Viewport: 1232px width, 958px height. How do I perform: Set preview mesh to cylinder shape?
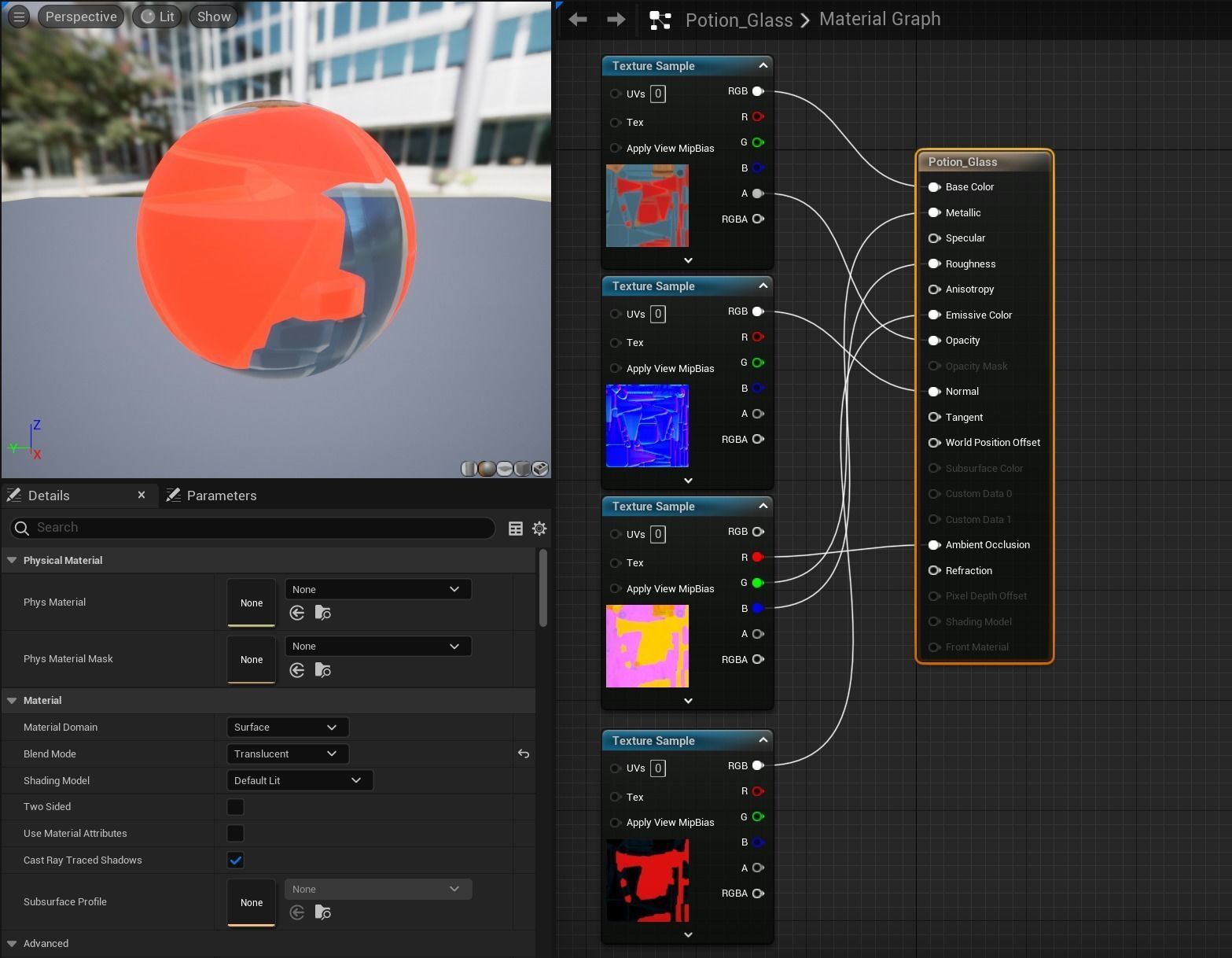tap(469, 469)
